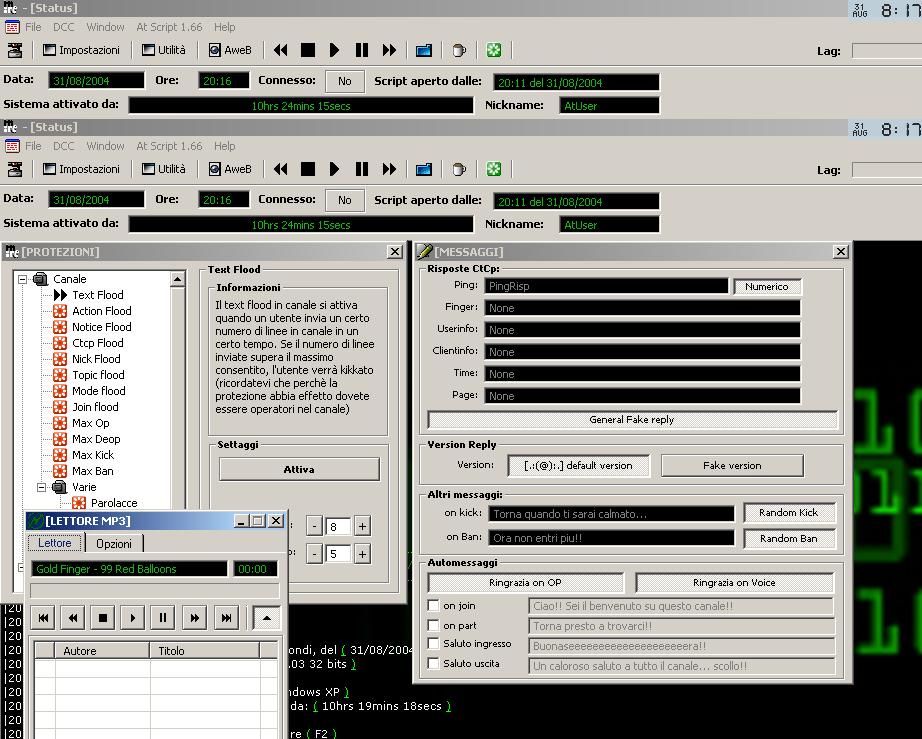Skip to previous track in the MP3 player

pos(44,618)
